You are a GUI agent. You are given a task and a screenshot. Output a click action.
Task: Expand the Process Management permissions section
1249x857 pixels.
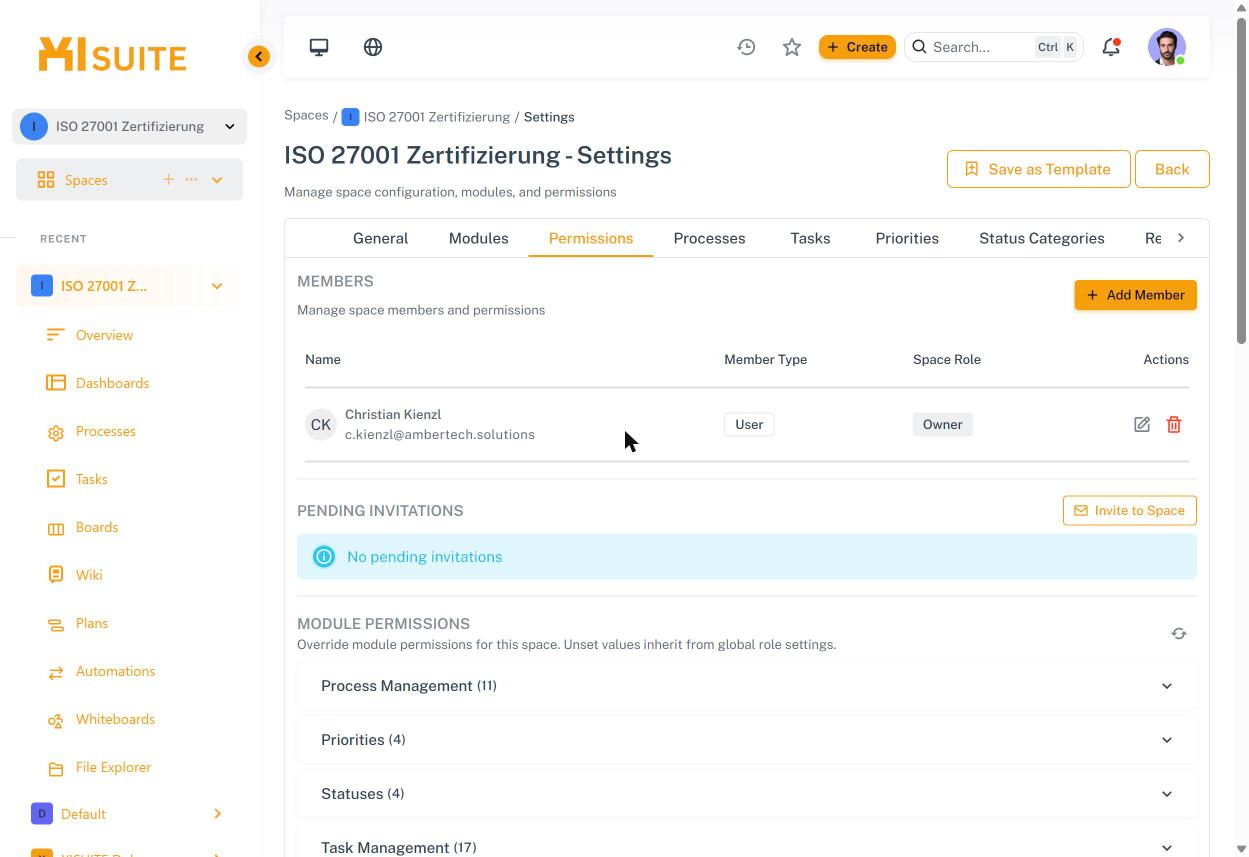[x=747, y=686]
